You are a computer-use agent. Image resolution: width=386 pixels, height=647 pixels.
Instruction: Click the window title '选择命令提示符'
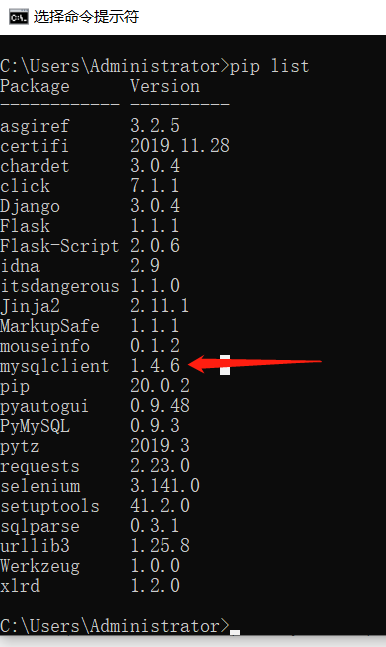tap(86, 17)
